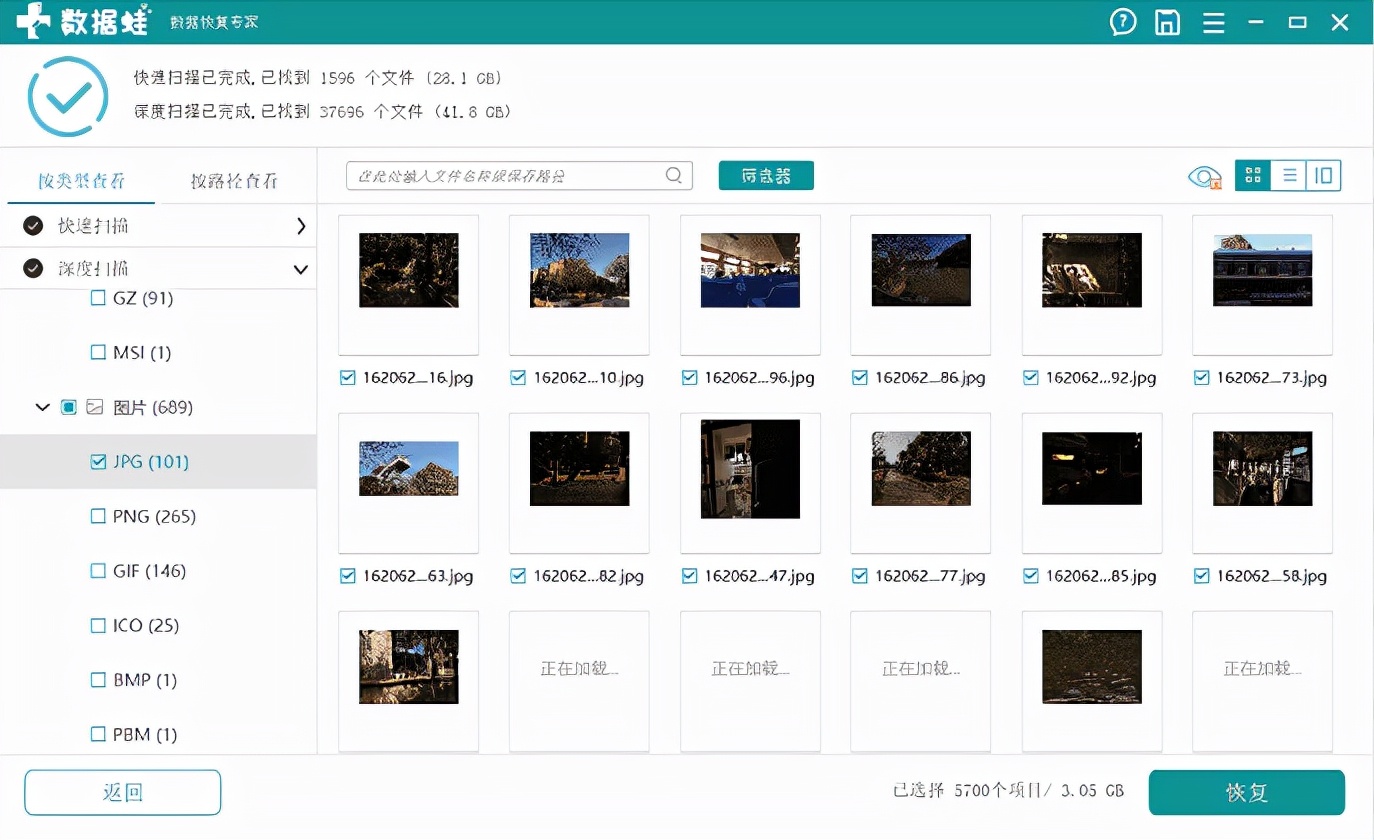Open the 筛选器 filter panel
Screen dimensions: 1374x840
[x=765, y=174]
